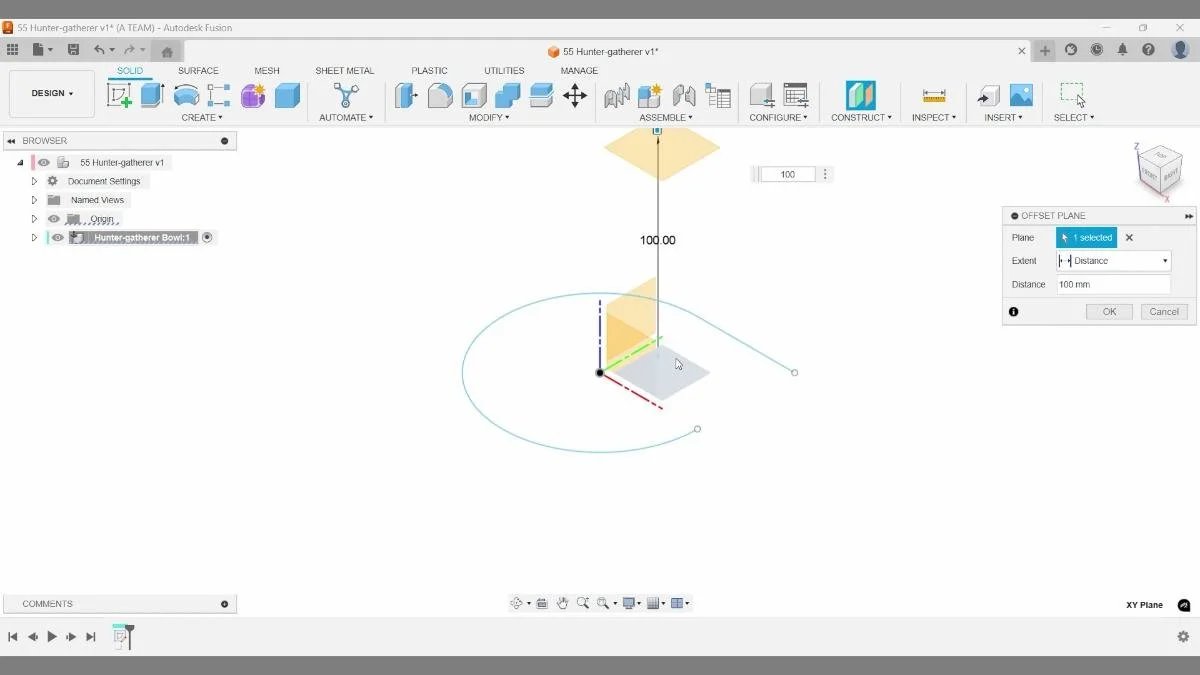Launch the Measure tool under Inspect

click(x=933, y=95)
